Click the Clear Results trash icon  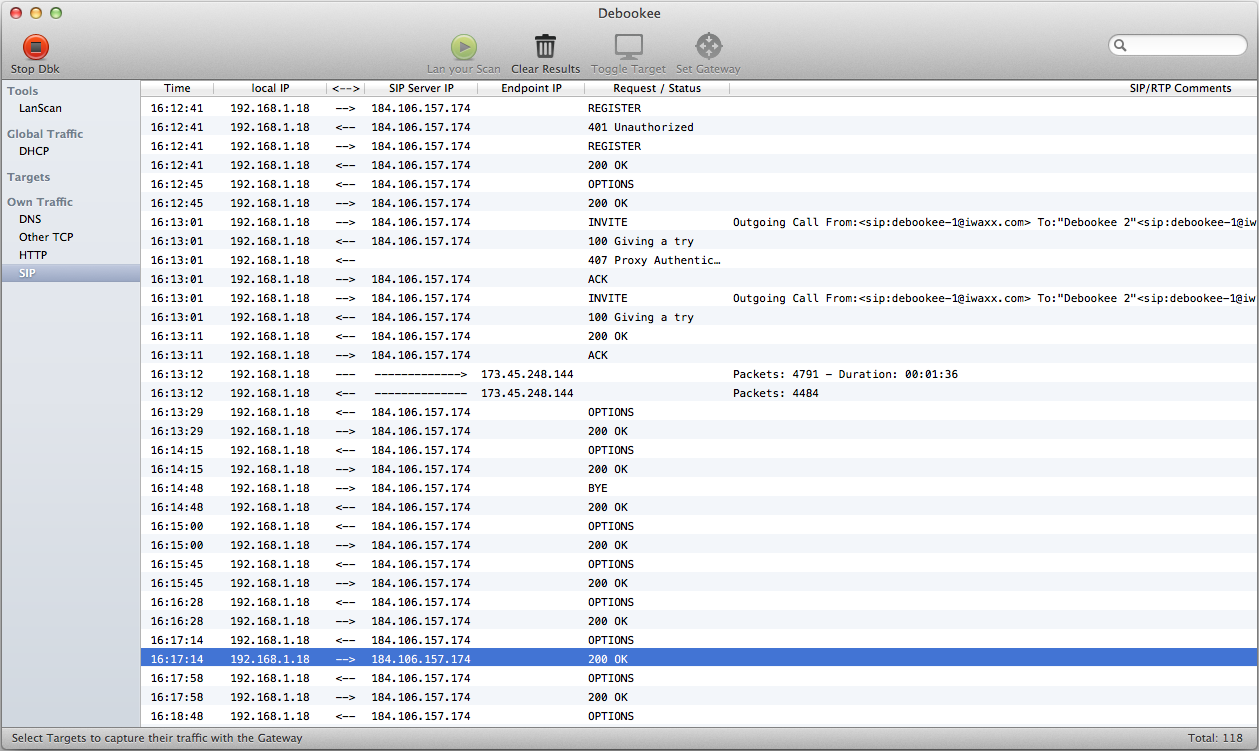tap(545, 47)
